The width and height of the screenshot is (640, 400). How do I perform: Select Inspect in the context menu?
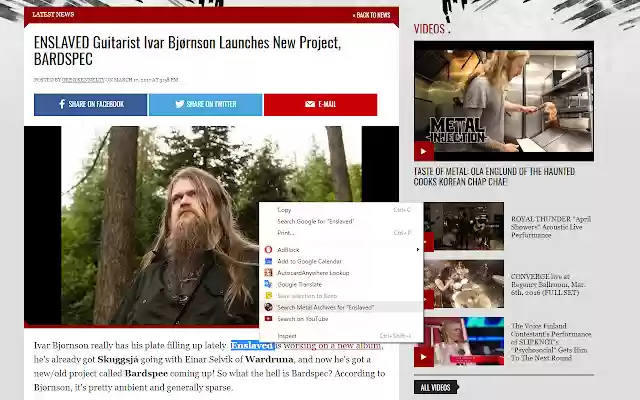point(340,336)
